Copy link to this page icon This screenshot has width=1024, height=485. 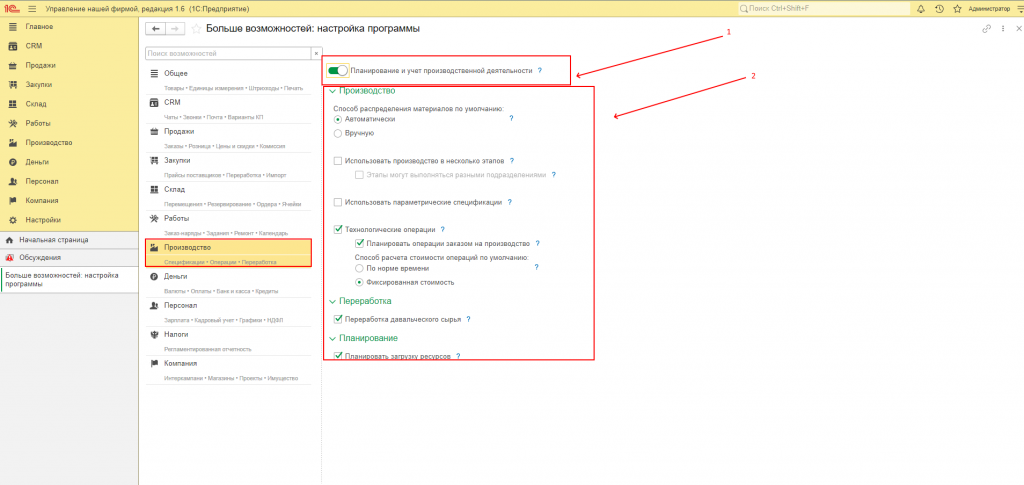pos(987,29)
